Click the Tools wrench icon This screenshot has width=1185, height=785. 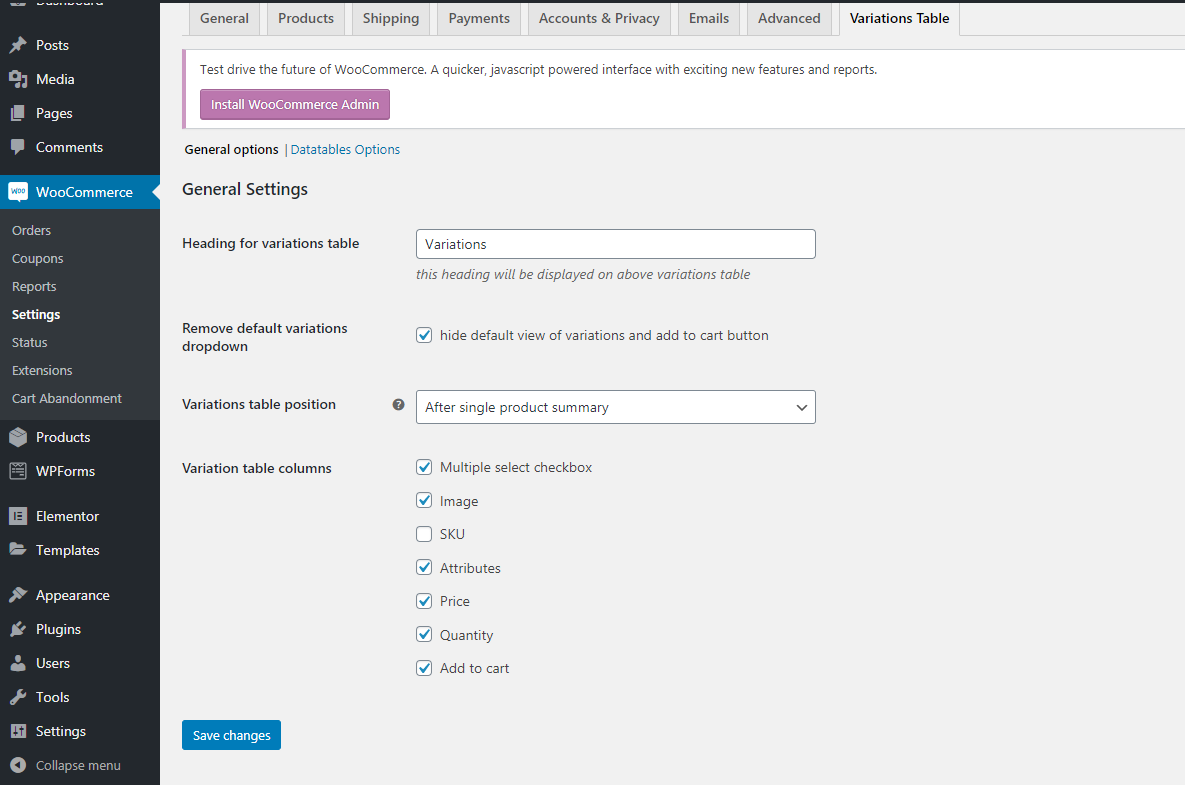pyautogui.click(x=18, y=697)
